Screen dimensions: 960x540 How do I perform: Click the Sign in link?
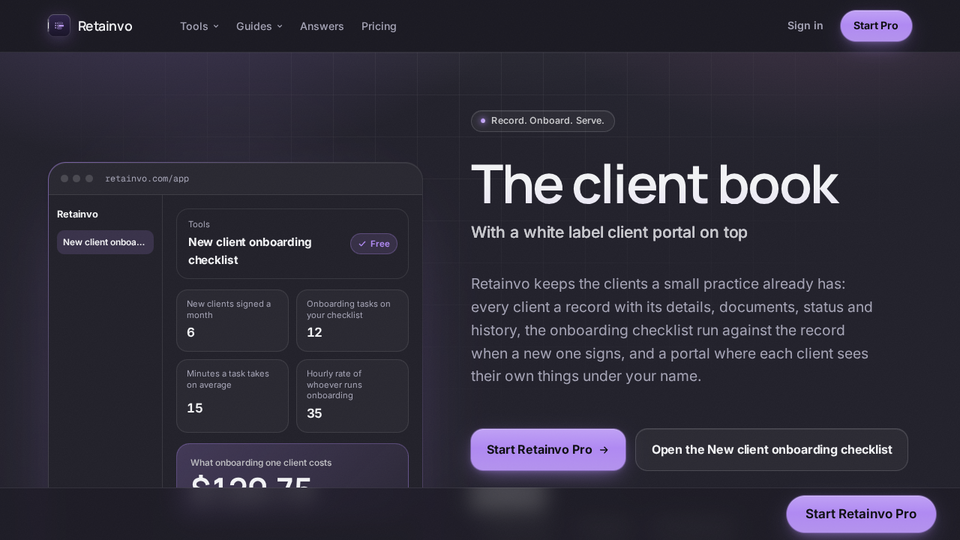coord(804,26)
